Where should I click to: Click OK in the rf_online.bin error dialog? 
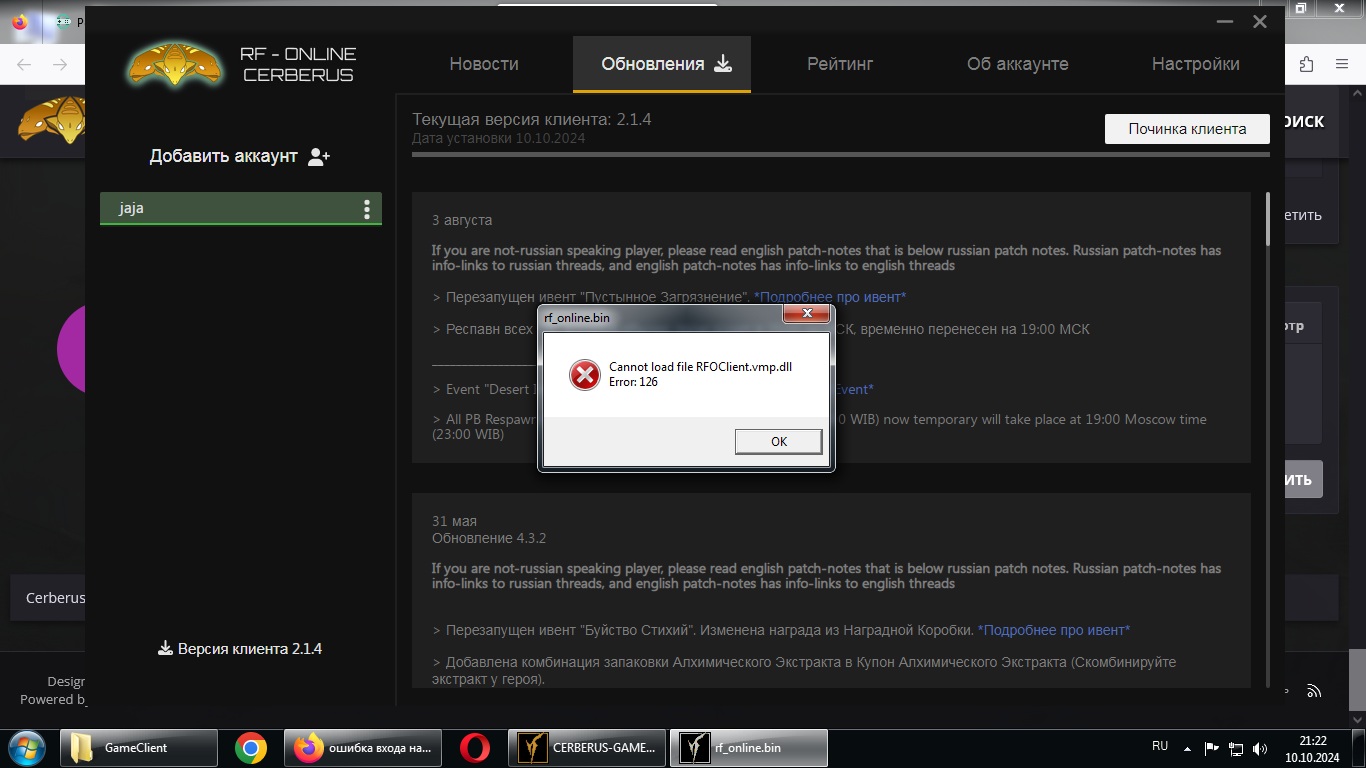point(778,441)
